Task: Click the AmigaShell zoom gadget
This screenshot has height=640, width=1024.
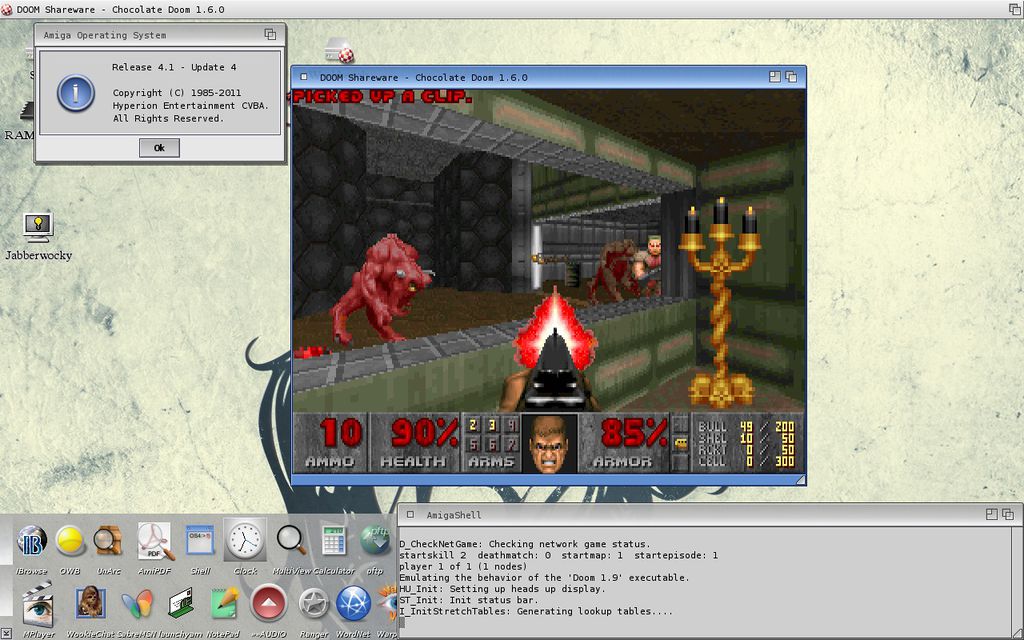Action: click(991, 515)
